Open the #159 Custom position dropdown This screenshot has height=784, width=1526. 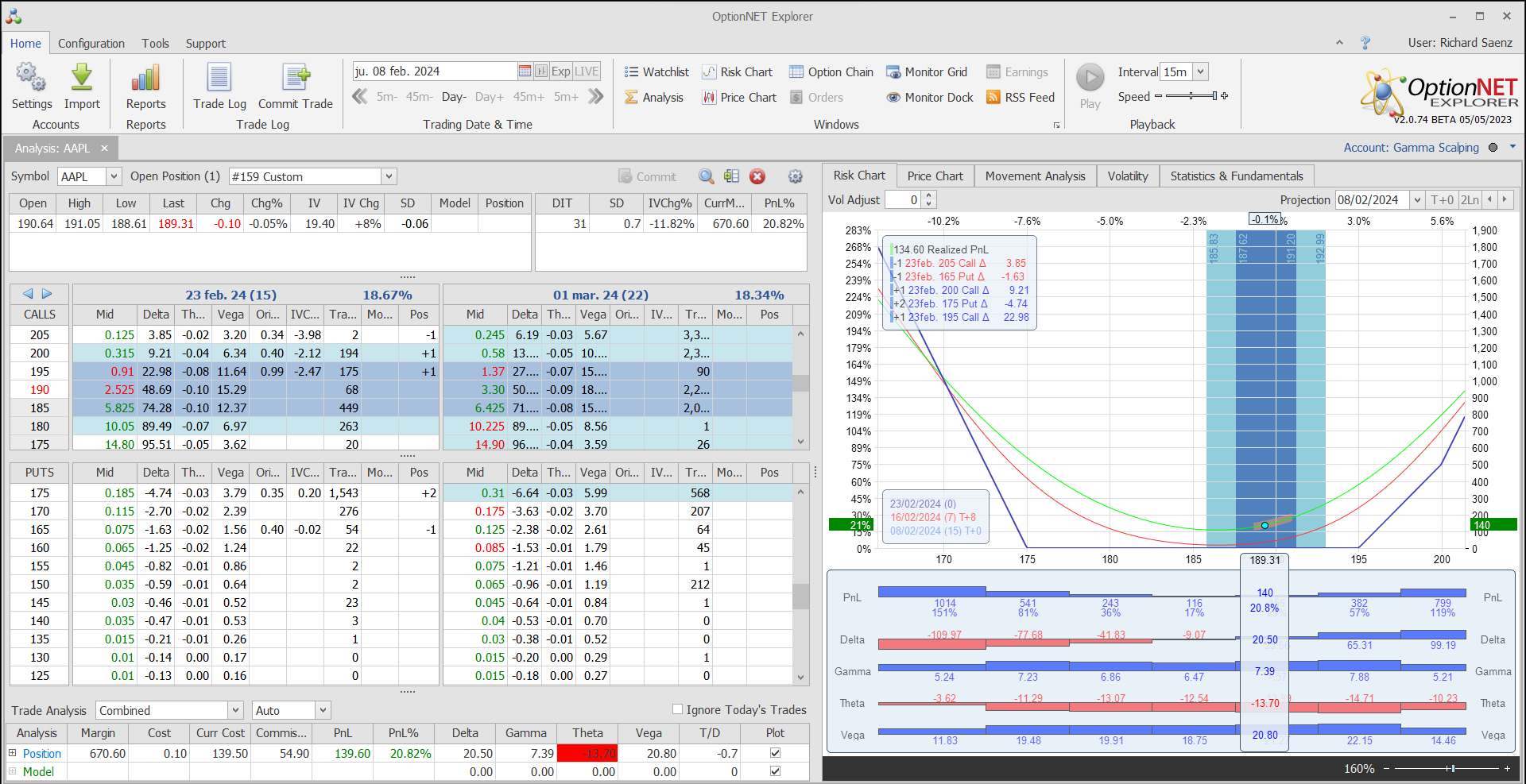(389, 176)
